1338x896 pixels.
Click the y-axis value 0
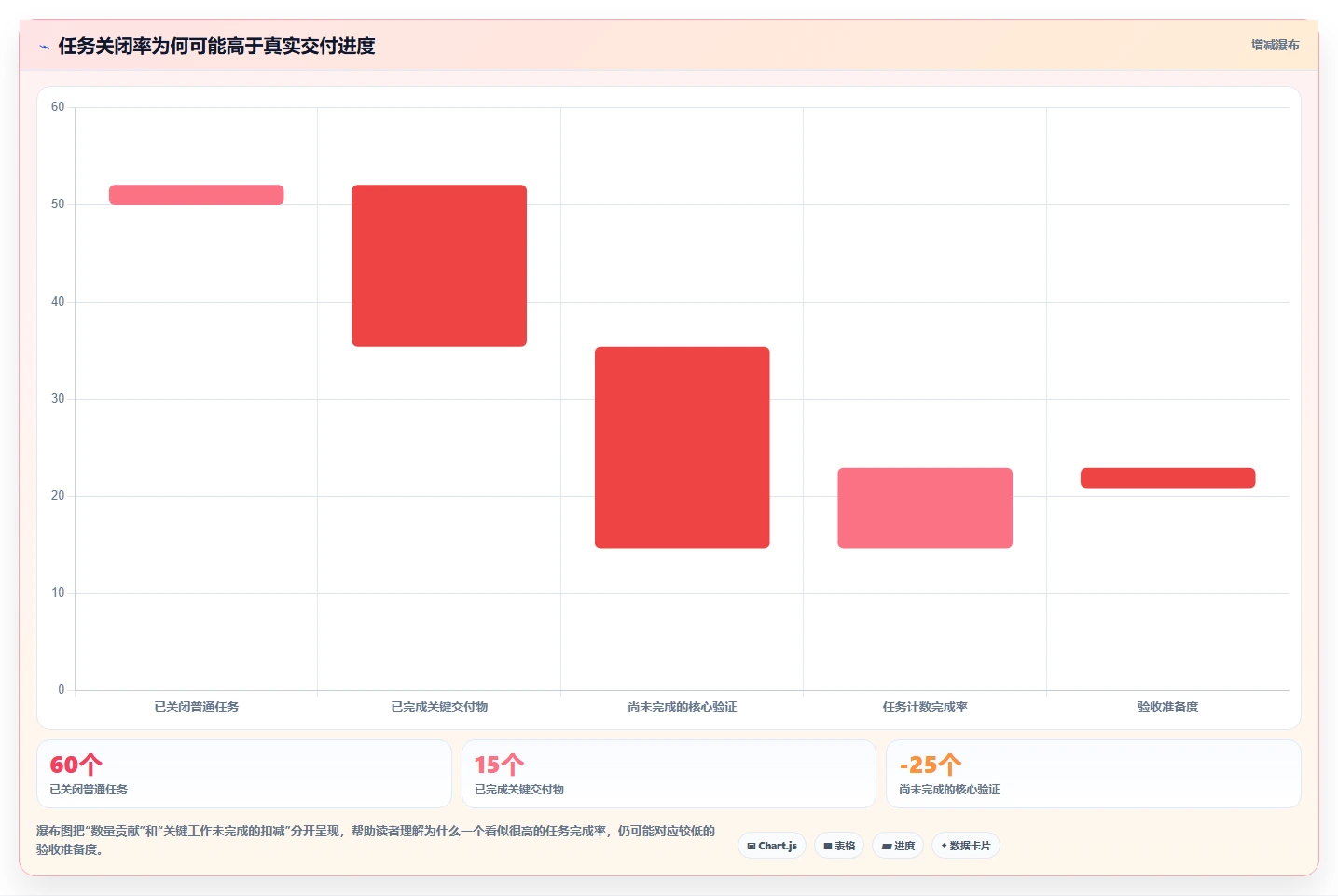(x=62, y=690)
